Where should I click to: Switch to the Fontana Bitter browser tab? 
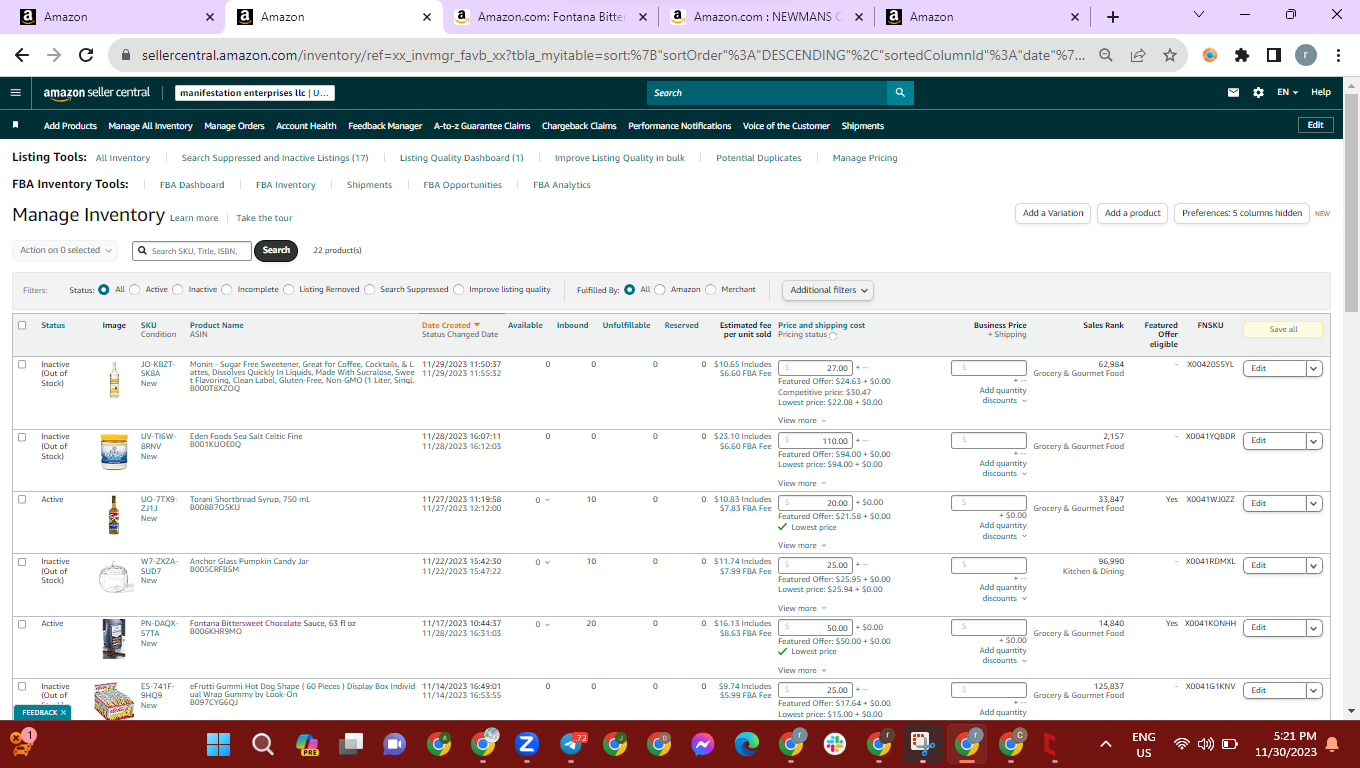click(x=551, y=17)
